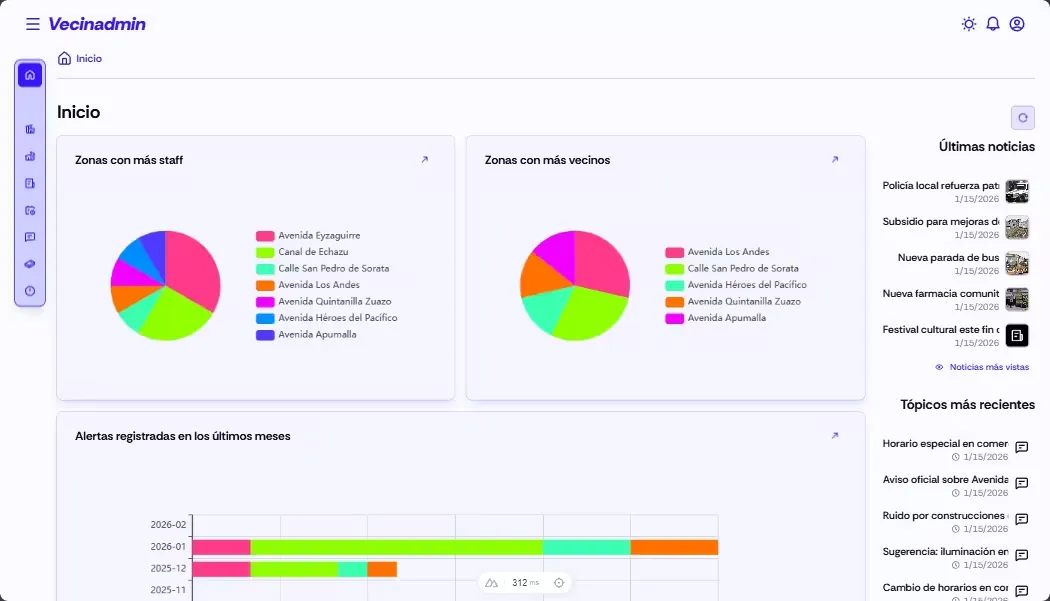The image size is (1050, 601).
Task: Open the chat messages sidebar icon
Action: click(x=30, y=237)
